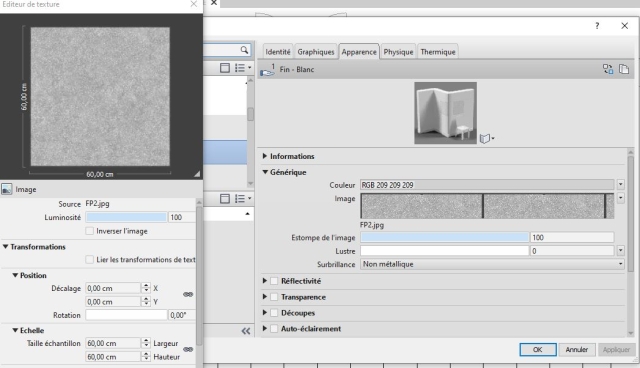Image resolution: width=640 pixels, height=368 pixels.
Task: Switch to the Identité tab
Action: (x=278, y=52)
